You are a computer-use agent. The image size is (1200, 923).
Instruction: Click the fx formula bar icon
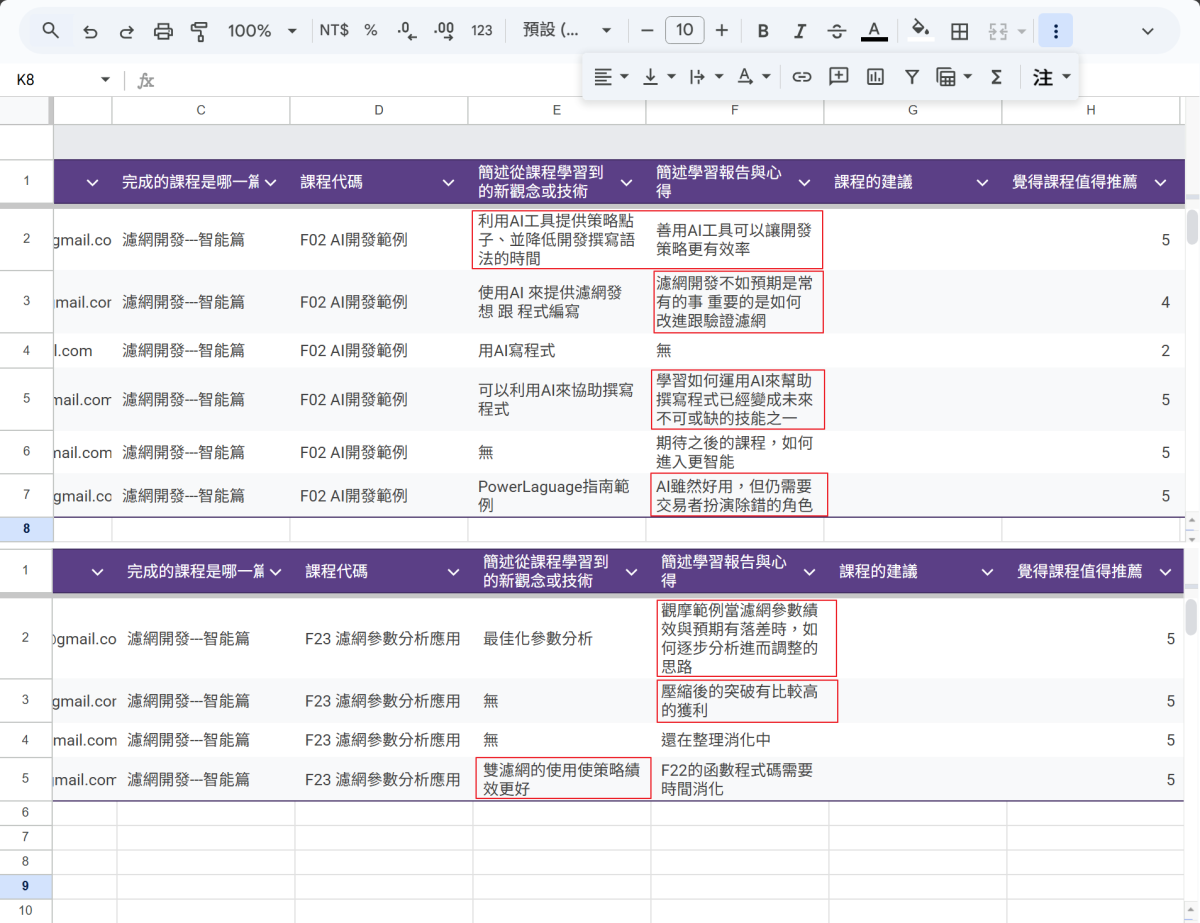click(x=146, y=80)
